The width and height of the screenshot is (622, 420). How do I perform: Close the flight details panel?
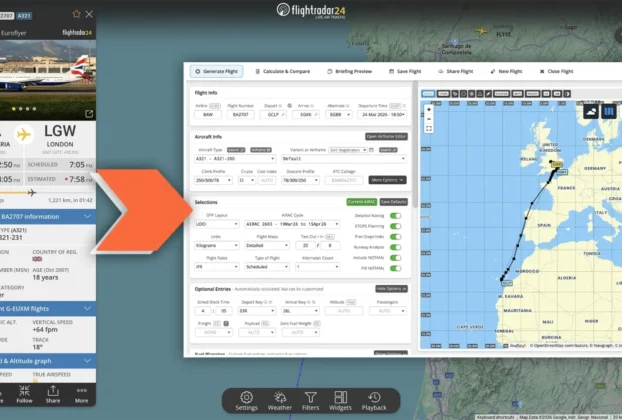point(90,14)
